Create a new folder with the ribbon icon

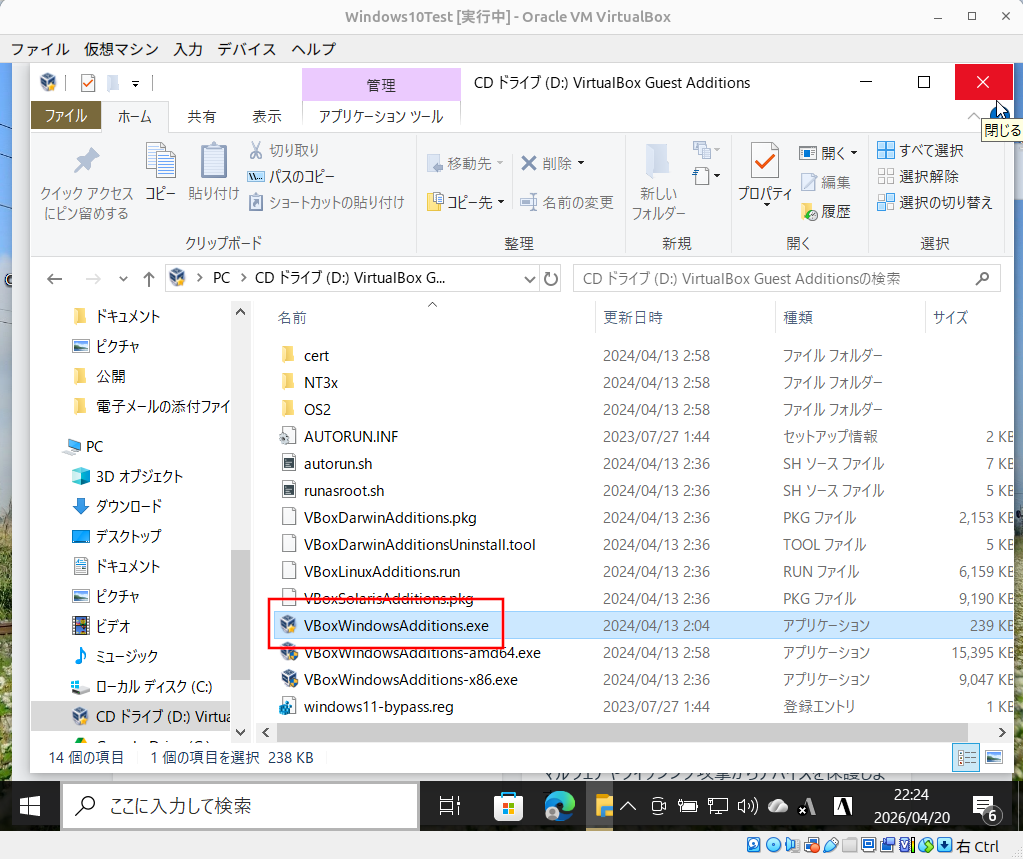658,160
